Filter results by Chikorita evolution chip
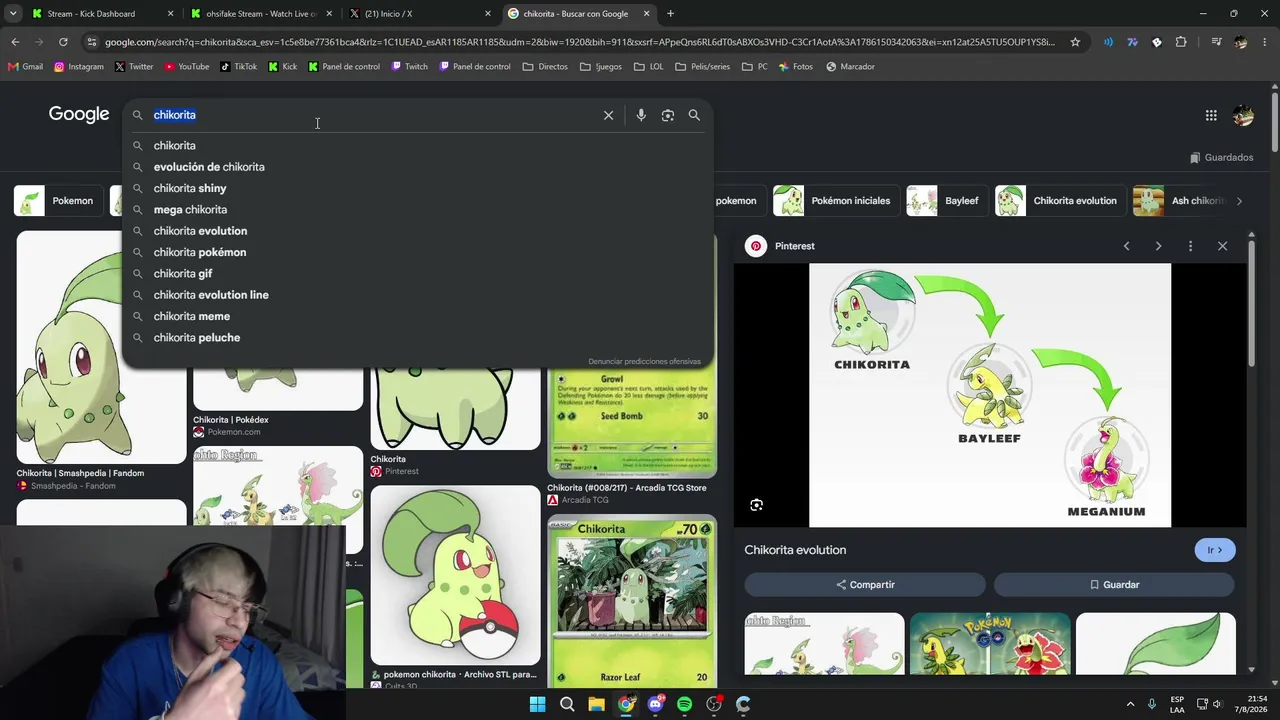 pyautogui.click(x=1060, y=201)
